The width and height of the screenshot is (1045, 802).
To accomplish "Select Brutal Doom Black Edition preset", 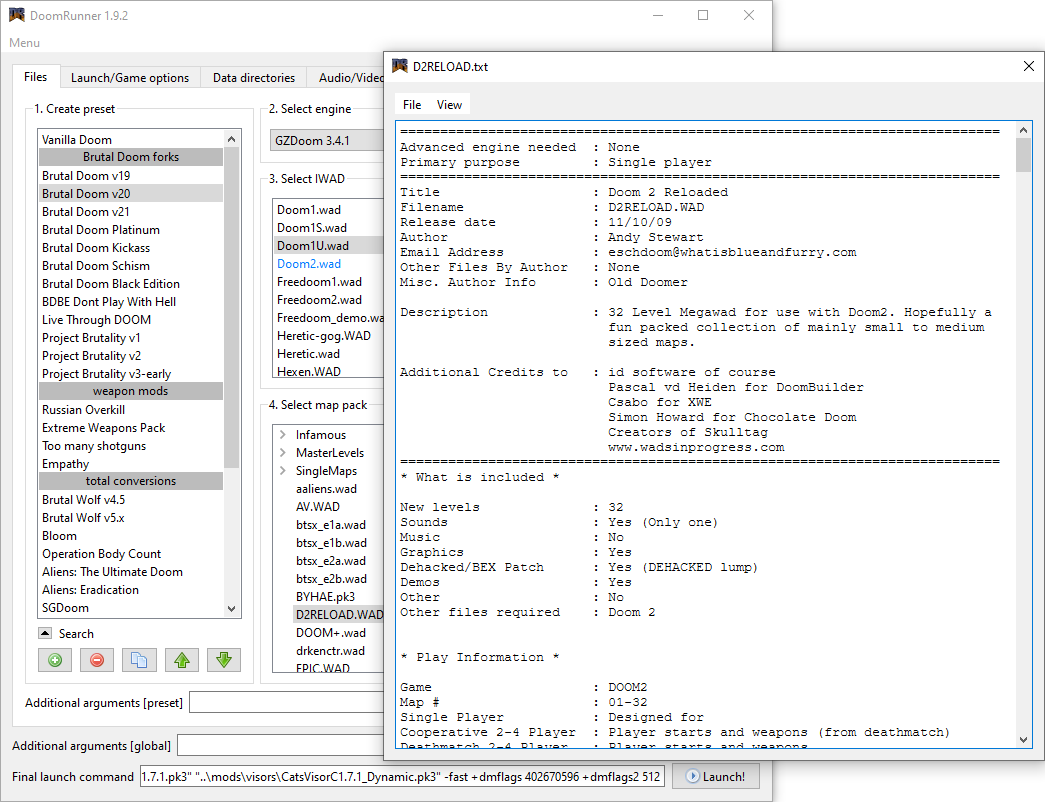I will (131, 283).
